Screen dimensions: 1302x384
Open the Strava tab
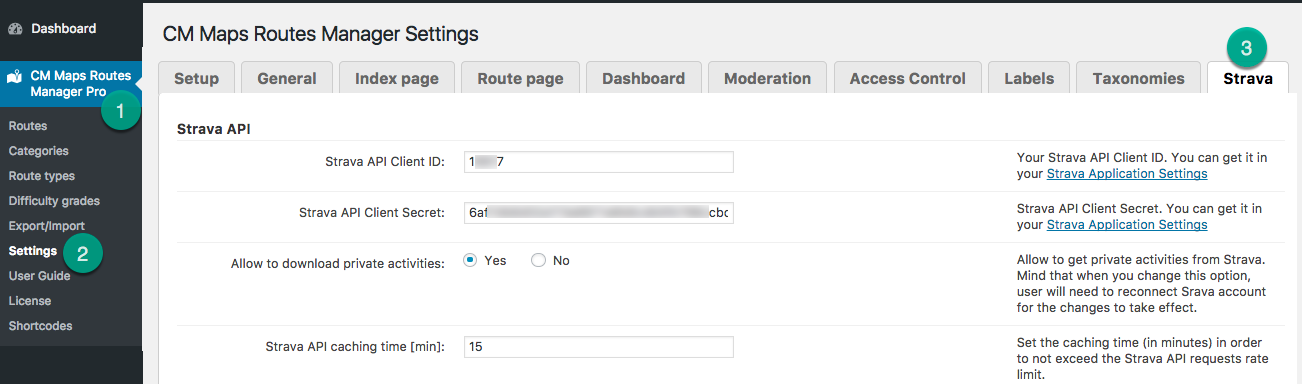[1248, 78]
